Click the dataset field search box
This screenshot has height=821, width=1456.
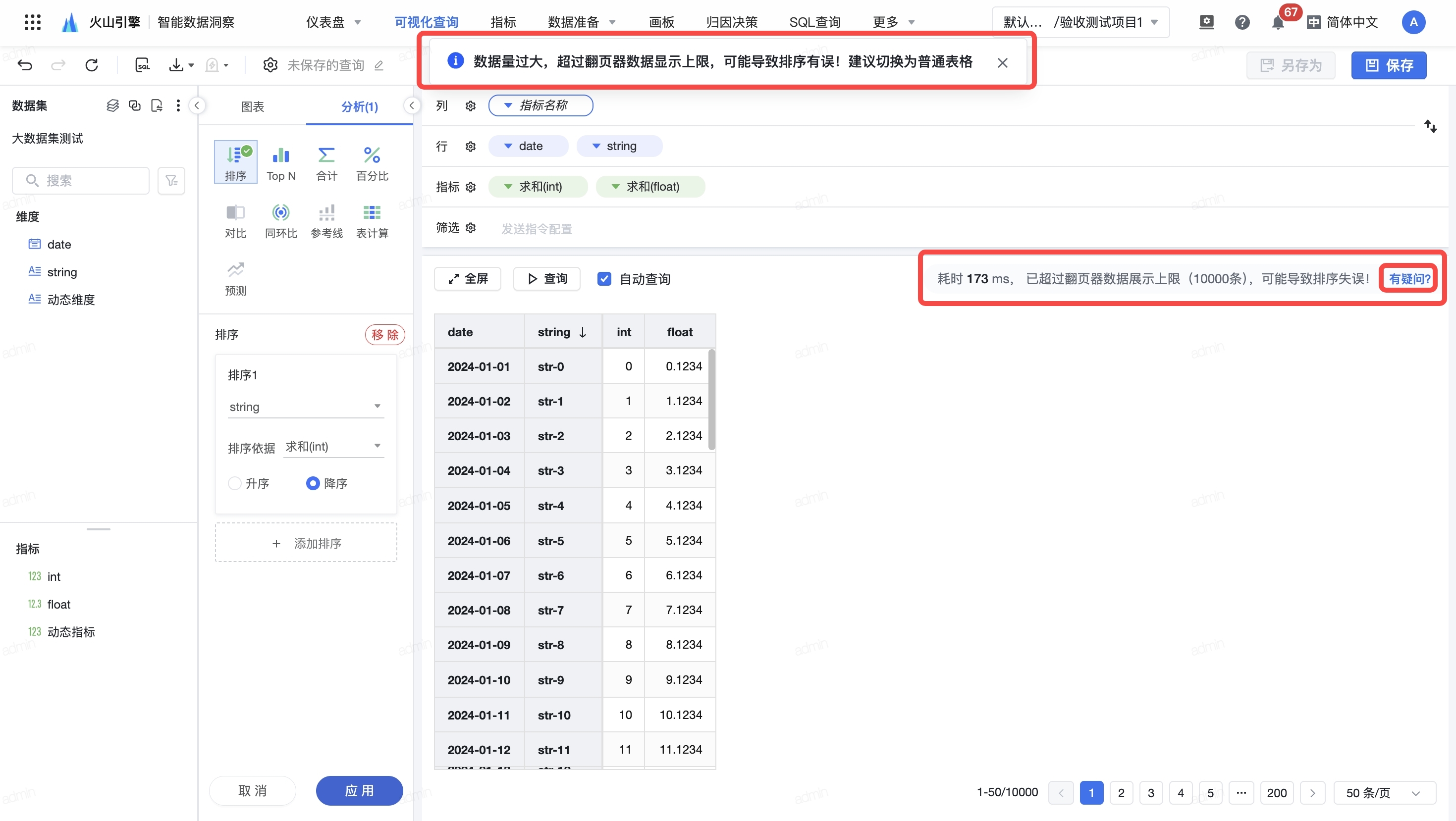81,180
